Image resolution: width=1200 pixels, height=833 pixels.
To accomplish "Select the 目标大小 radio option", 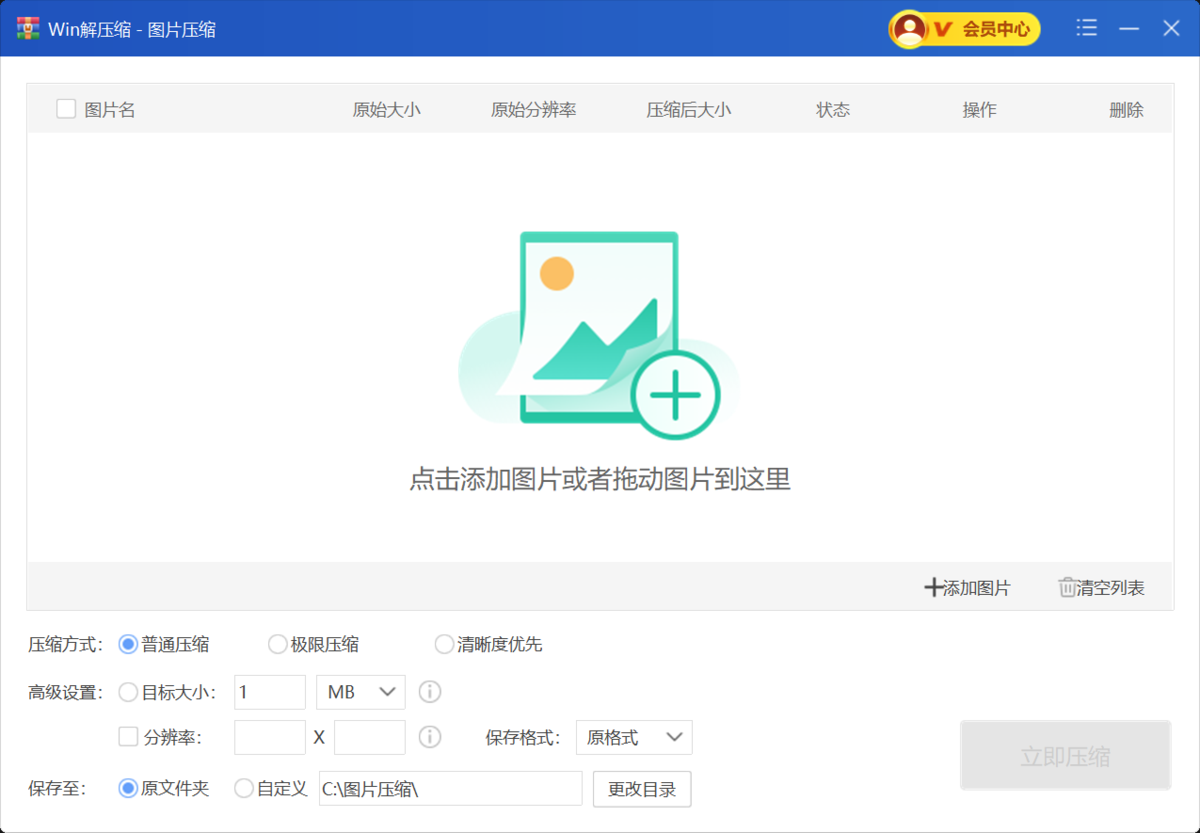I will (129, 692).
